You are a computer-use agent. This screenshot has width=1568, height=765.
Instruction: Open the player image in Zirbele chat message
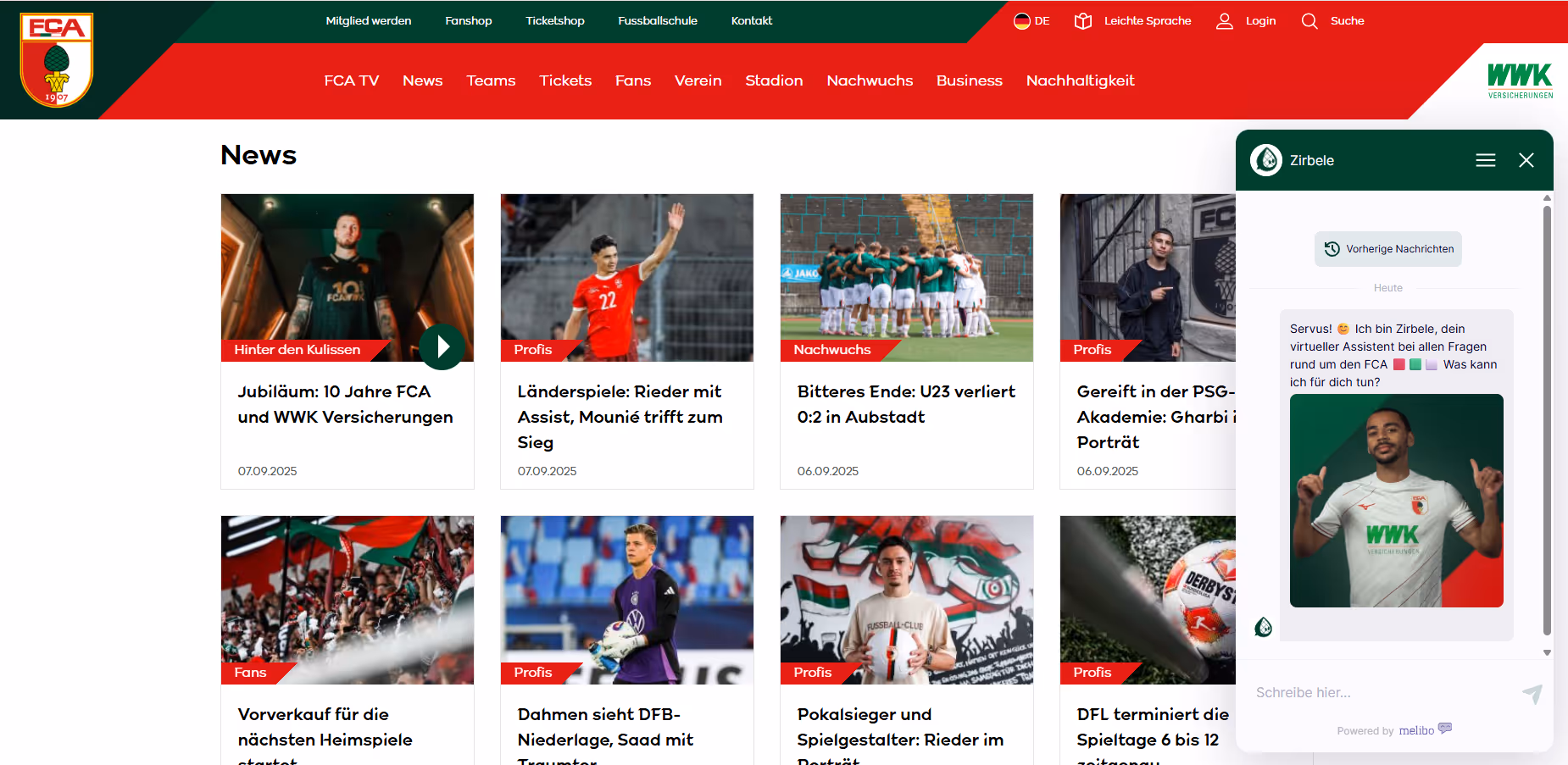(x=1397, y=501)
